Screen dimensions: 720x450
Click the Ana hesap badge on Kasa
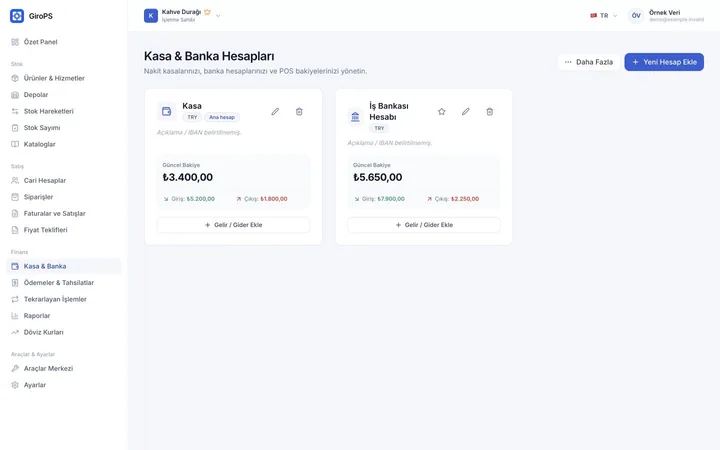[x=222, y=117]
